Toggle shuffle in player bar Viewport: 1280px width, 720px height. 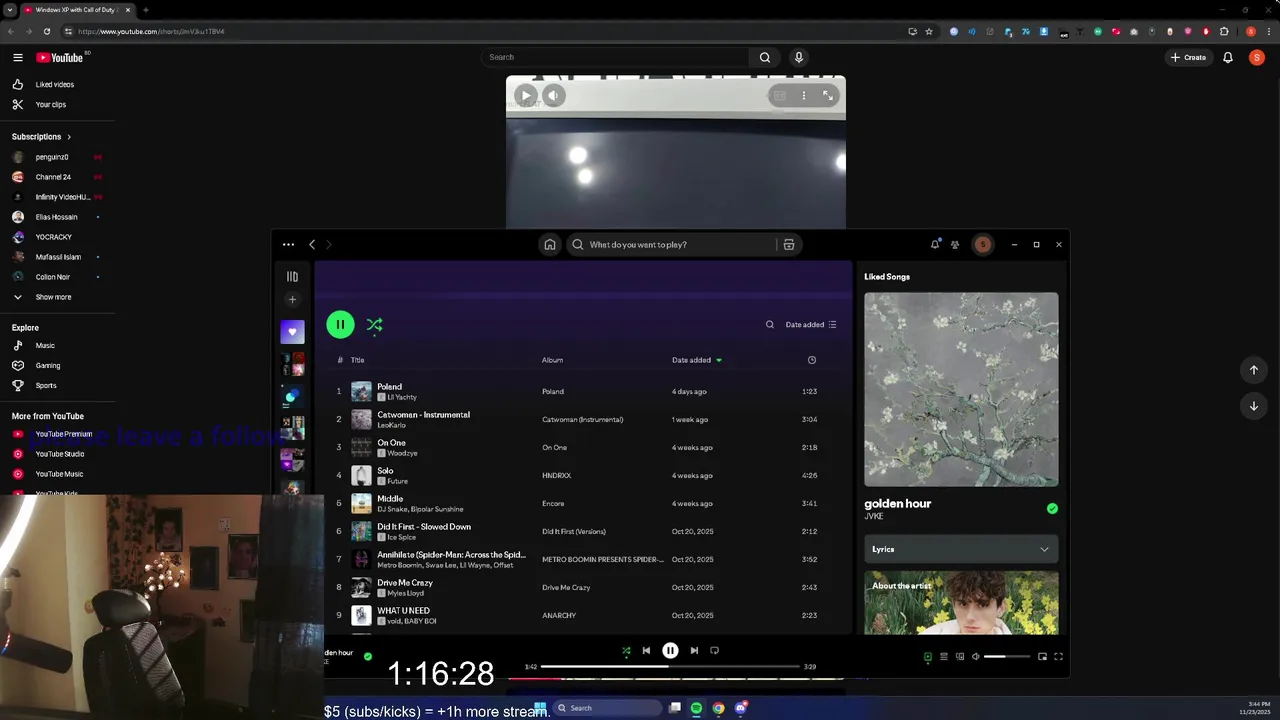(x=626, y=650)
